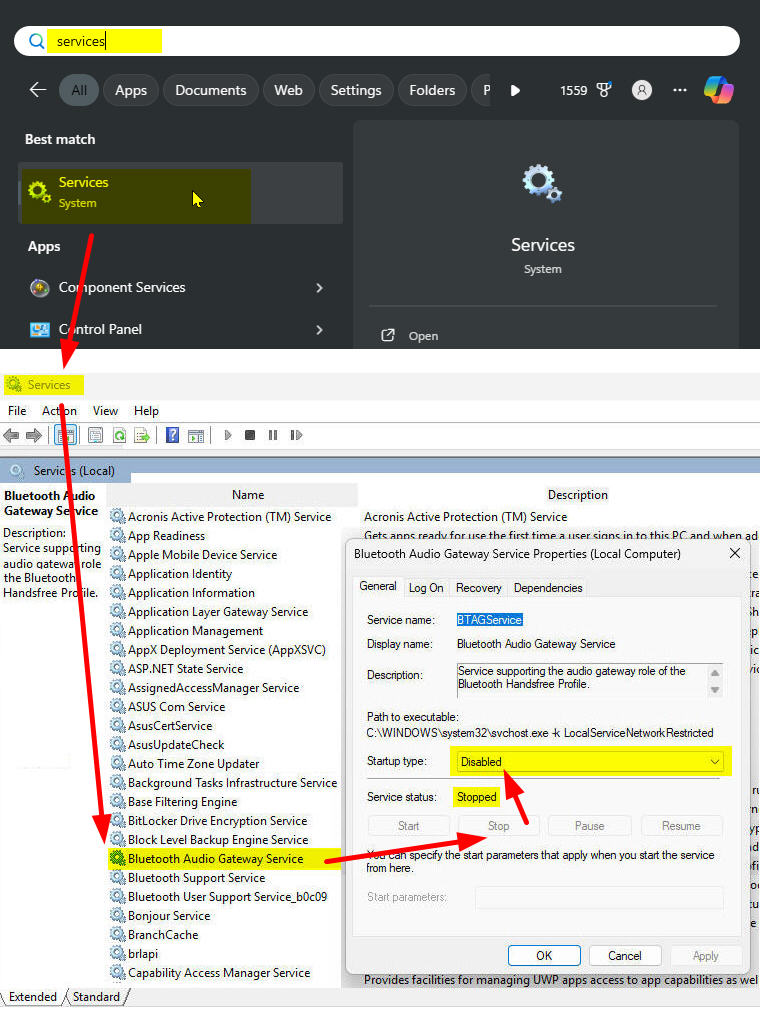Screen dimensions: 760x1011
Task: Switch to the Standard tab at bottom
Action: click(96, 997)
